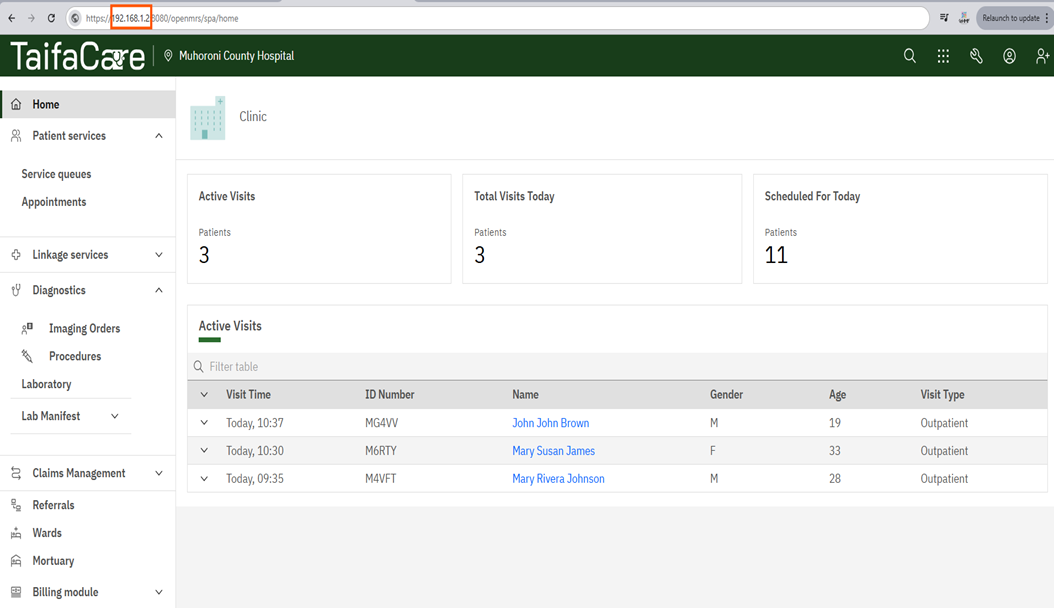
Task: Open patient John John Brown
Action: [551, 423]
